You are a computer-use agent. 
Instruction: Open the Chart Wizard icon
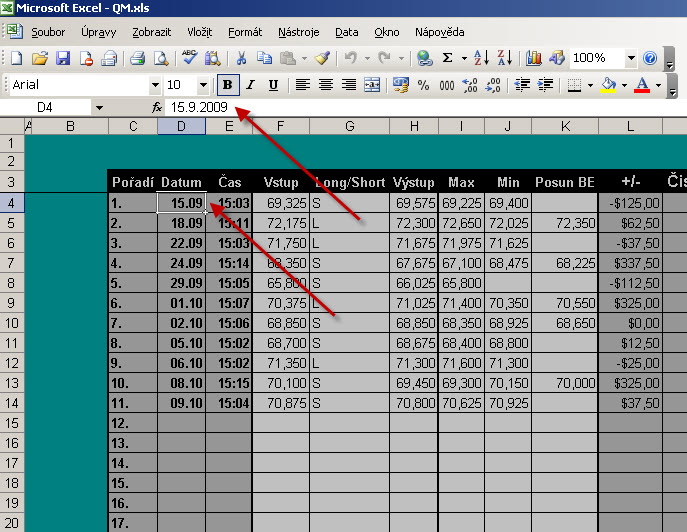pyautogui.click(x=534, y=58)
